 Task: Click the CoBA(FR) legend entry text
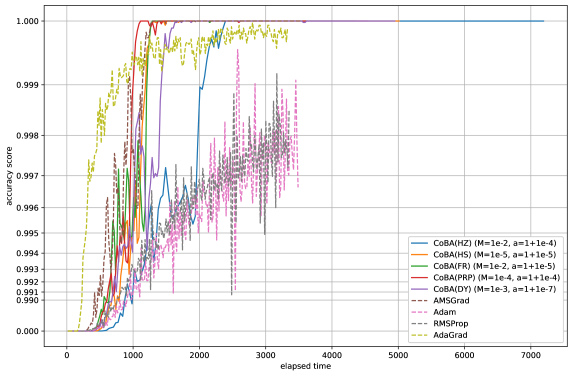pos(494,266)
